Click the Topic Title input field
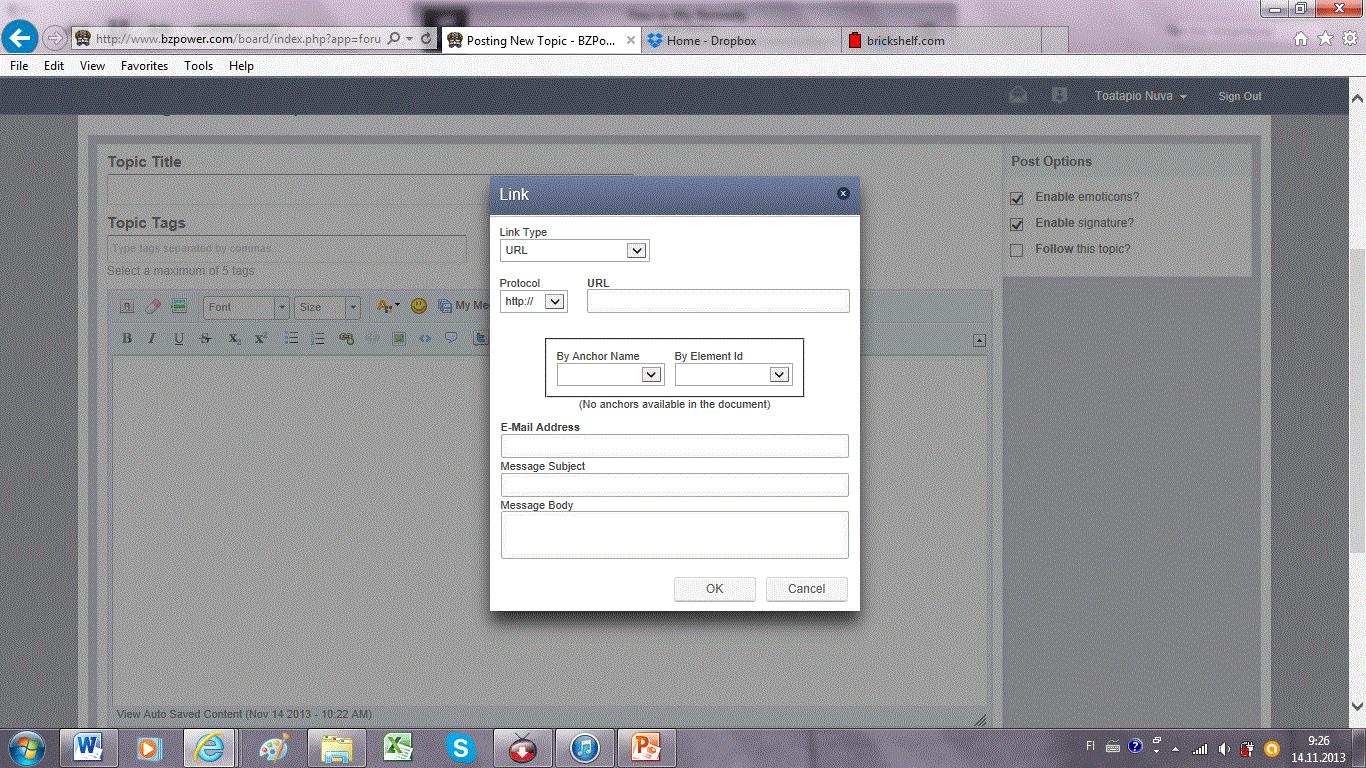 (x=370, y=190)
